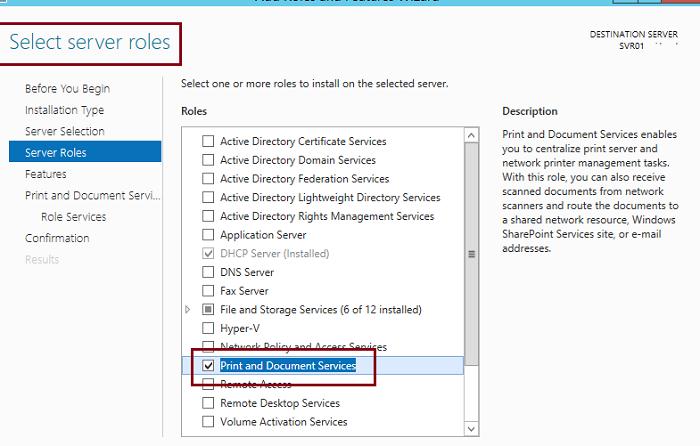Go to Before You Begin step
Viewport: 700px width, 446px height.
(x=67, y=89)
